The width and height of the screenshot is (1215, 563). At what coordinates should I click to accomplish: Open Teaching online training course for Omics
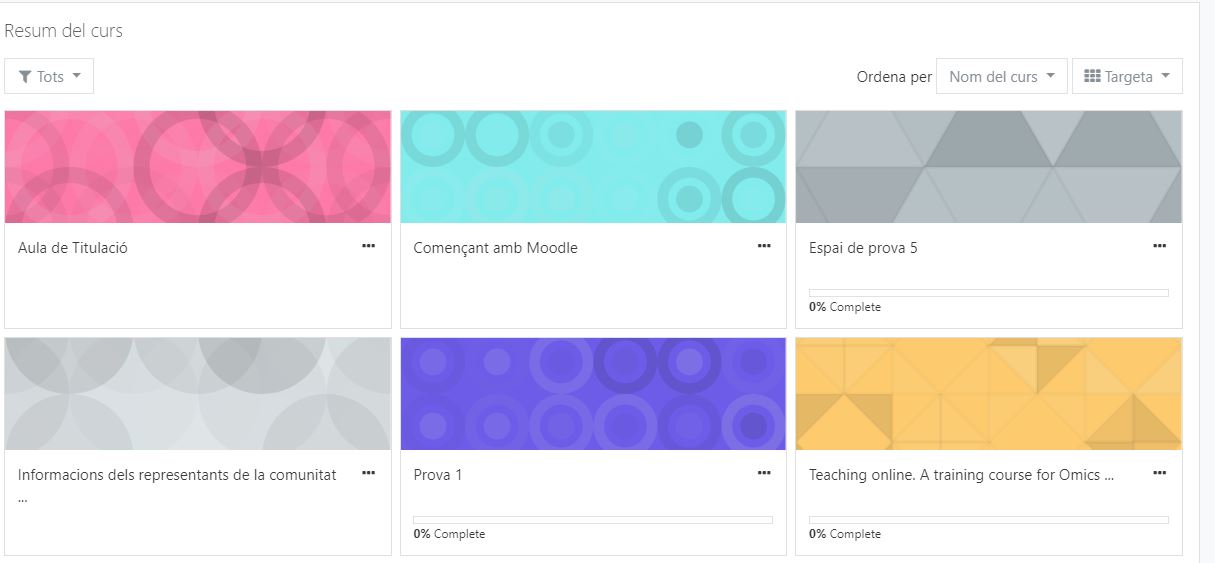click(960, 475)
